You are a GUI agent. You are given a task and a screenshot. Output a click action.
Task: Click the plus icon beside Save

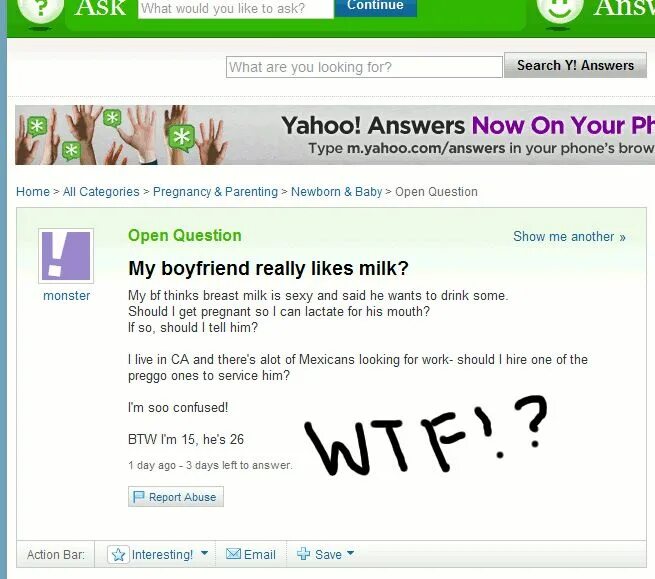click(303, 554)
